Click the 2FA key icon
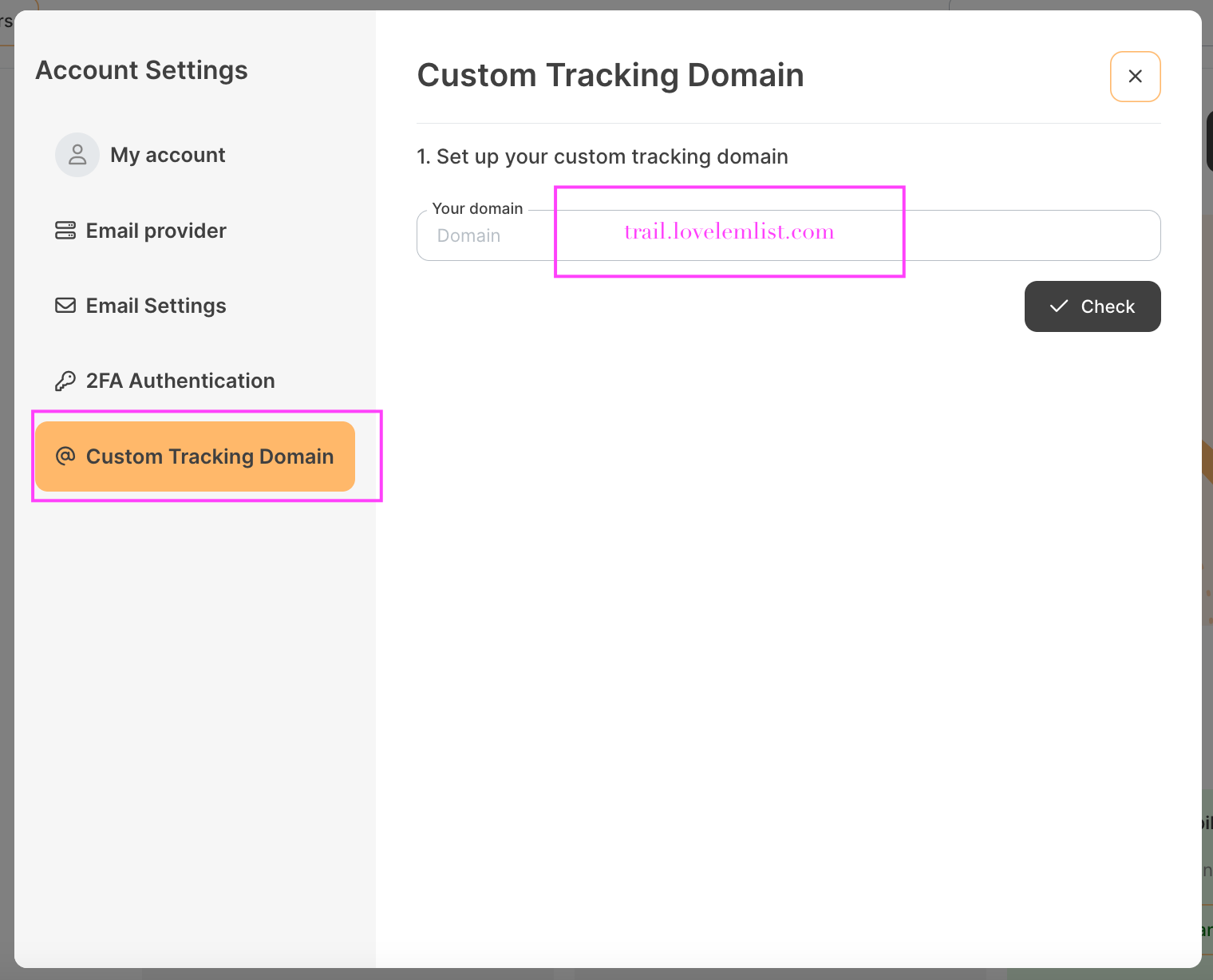This screenshot has width=1213, height=980. (65, 381)
